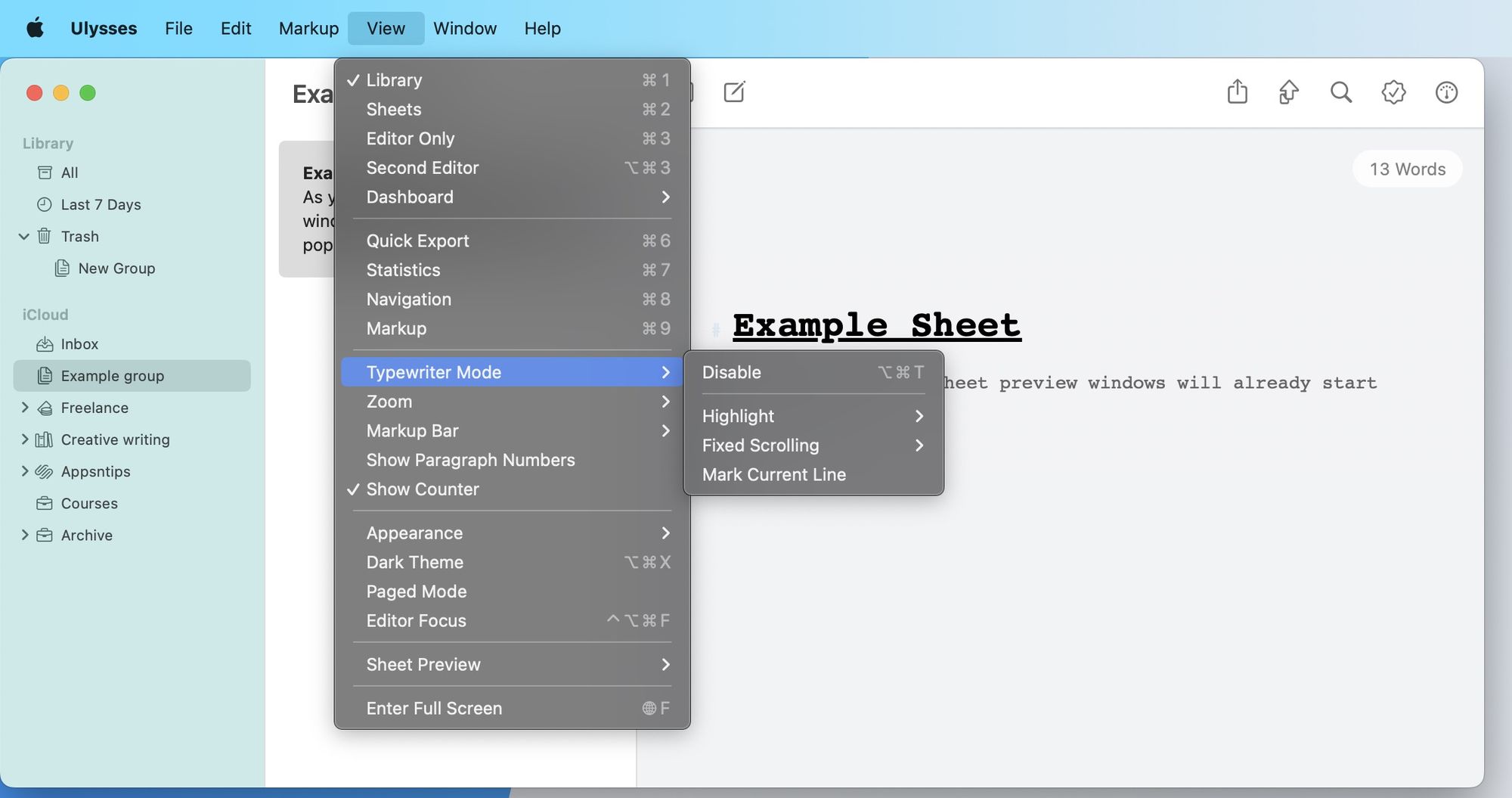Click the compose new sheet icon
The height and width of the screenshot is (798, 1512).
(734, 92)
